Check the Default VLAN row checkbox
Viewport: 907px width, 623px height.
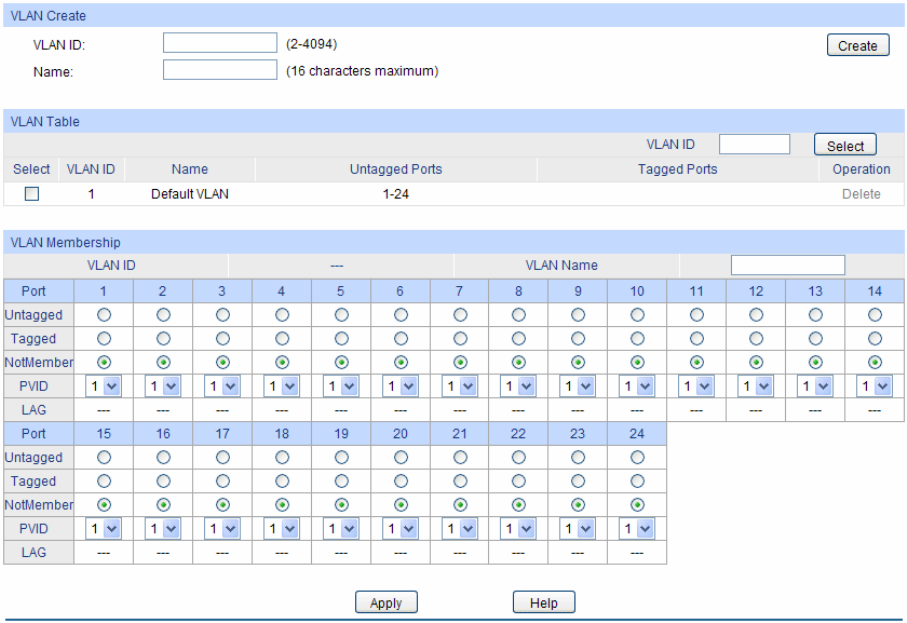(x=32, y=194)
